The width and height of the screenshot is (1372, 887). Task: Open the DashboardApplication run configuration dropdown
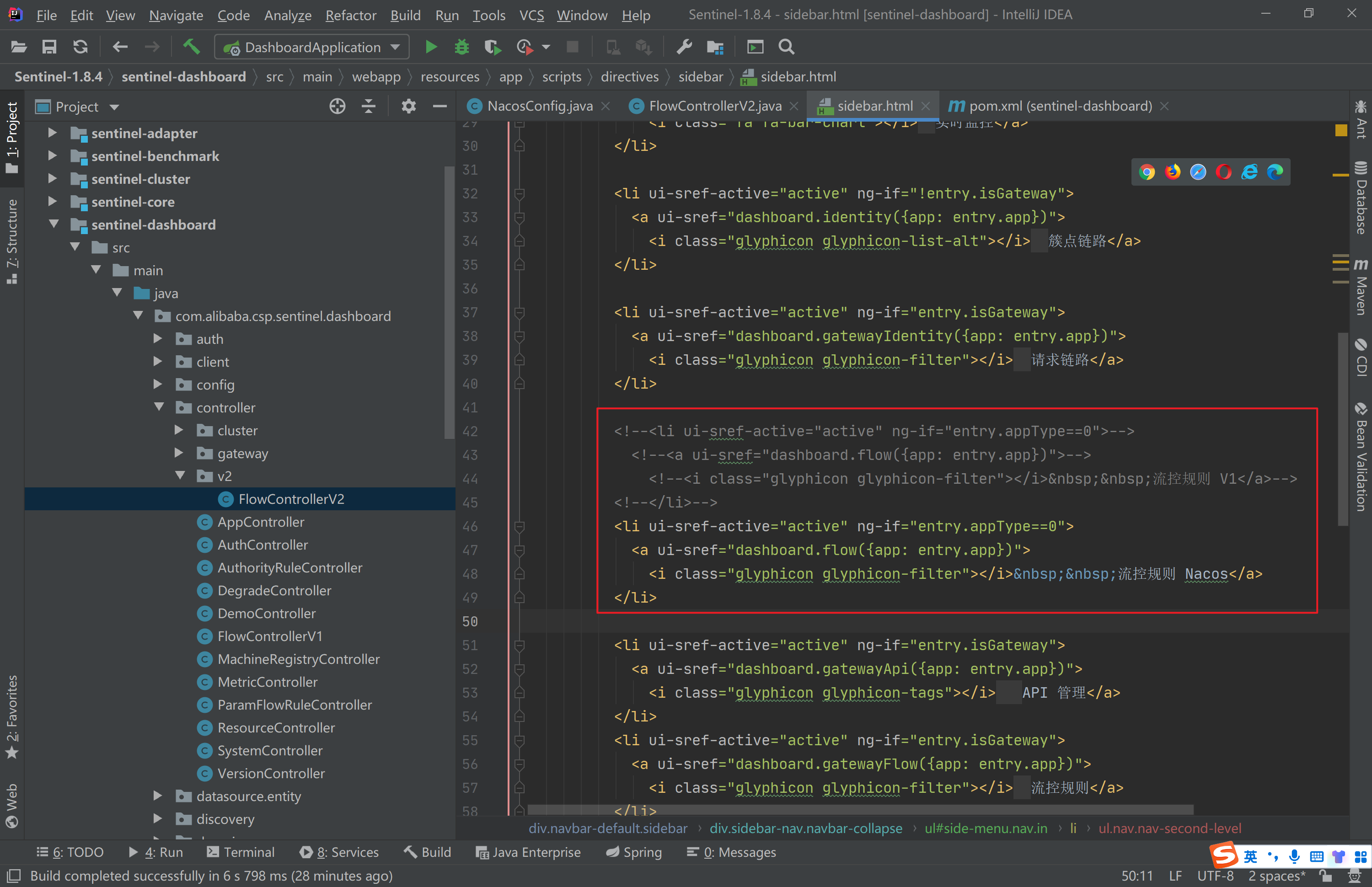coord(312,47)
